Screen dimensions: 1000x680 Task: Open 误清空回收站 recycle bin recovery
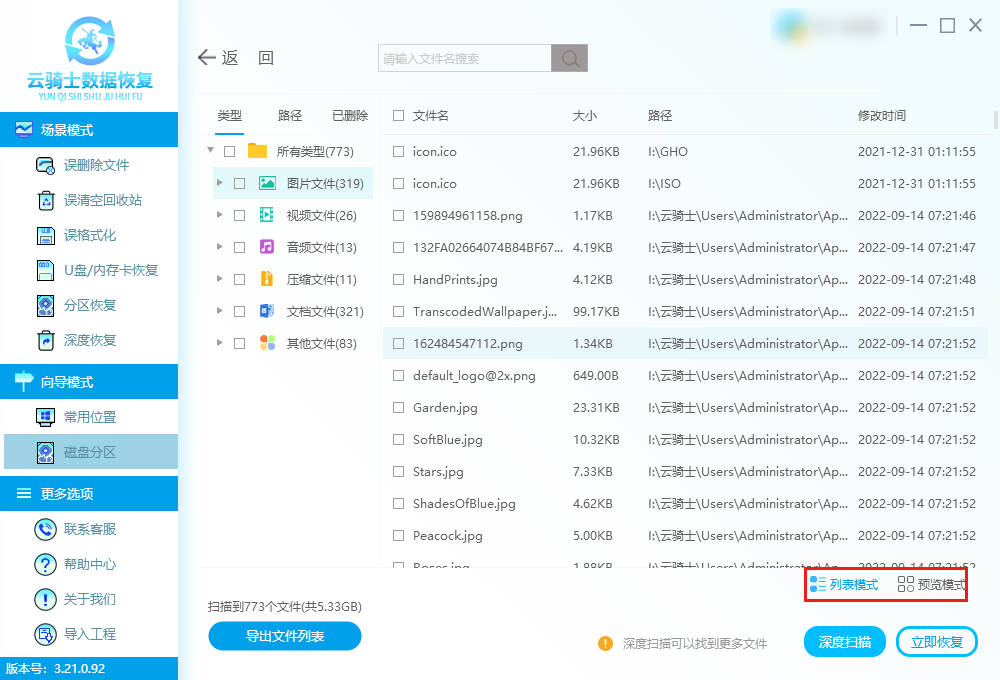pyautogui.click(x=45, y=200)
